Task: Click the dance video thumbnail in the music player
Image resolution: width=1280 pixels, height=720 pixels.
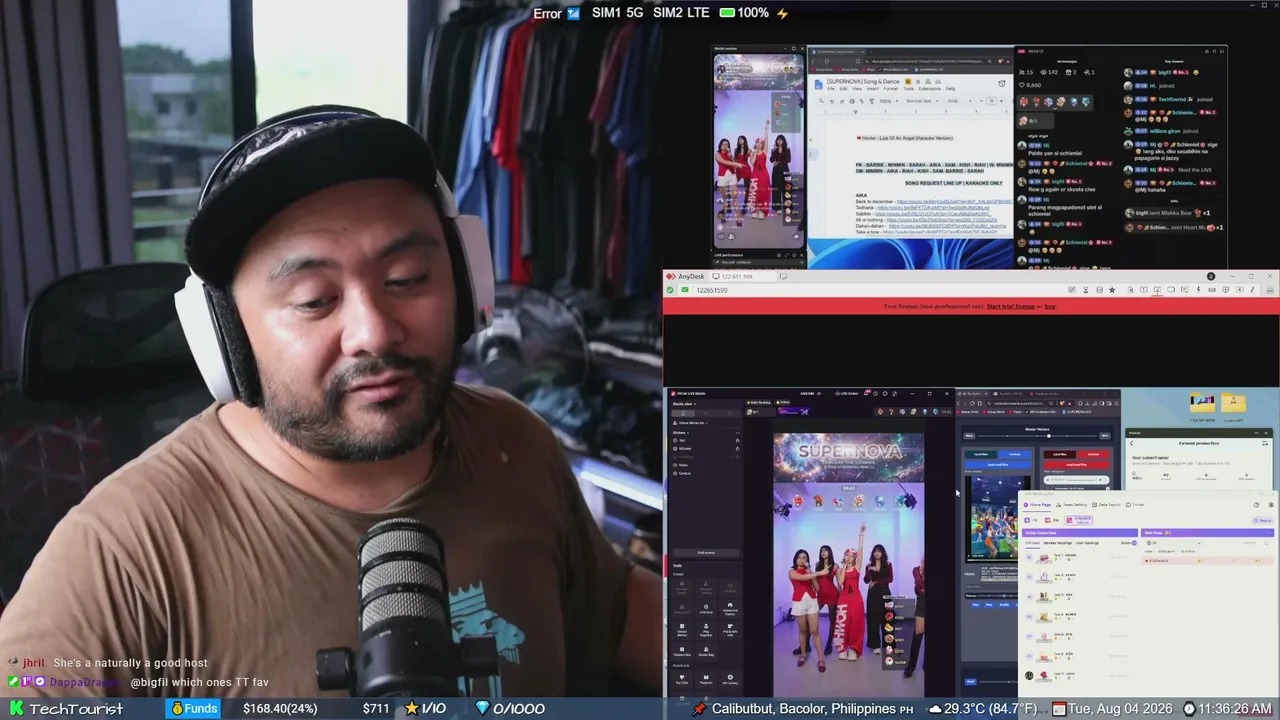Action: (x=991, y=519)
